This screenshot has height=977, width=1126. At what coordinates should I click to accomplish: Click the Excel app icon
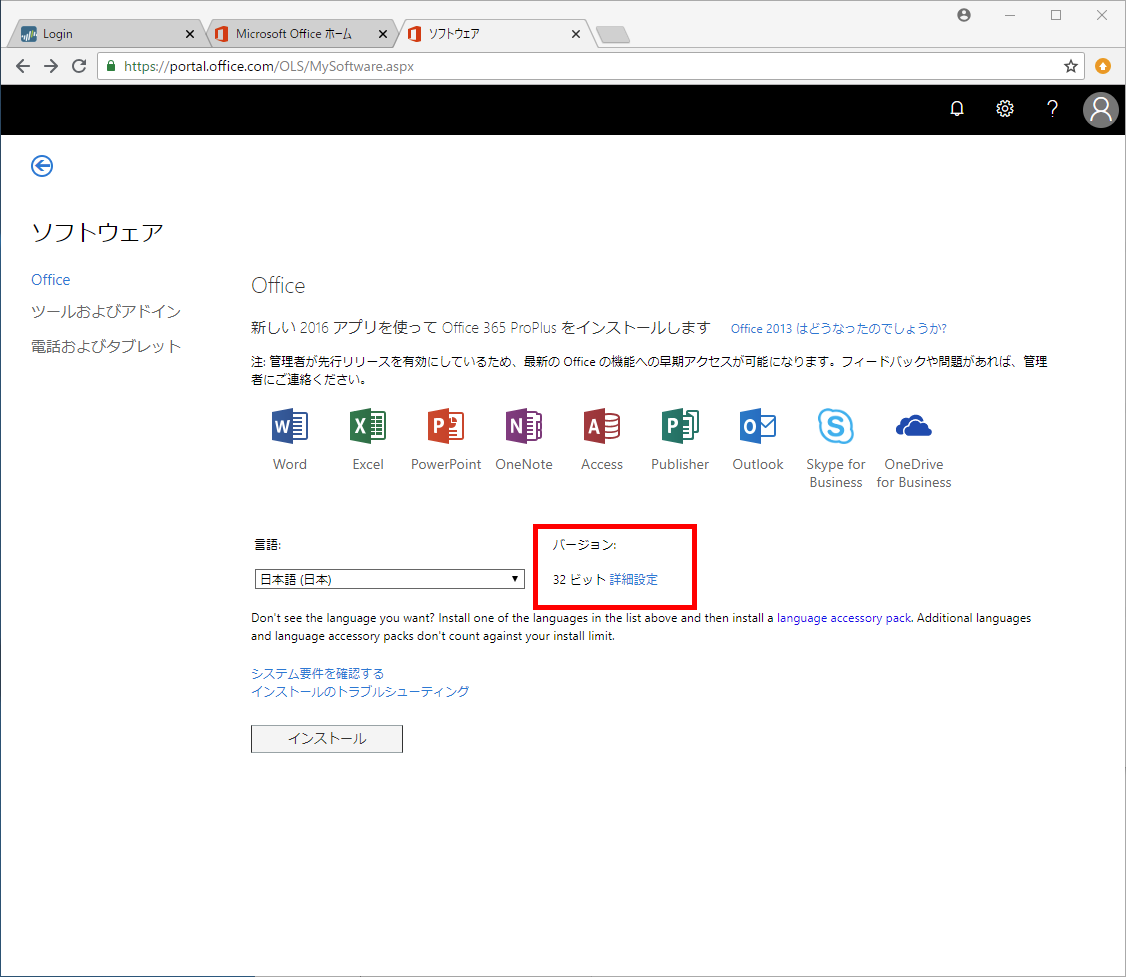pyautogui.click(x=368, y=426)
